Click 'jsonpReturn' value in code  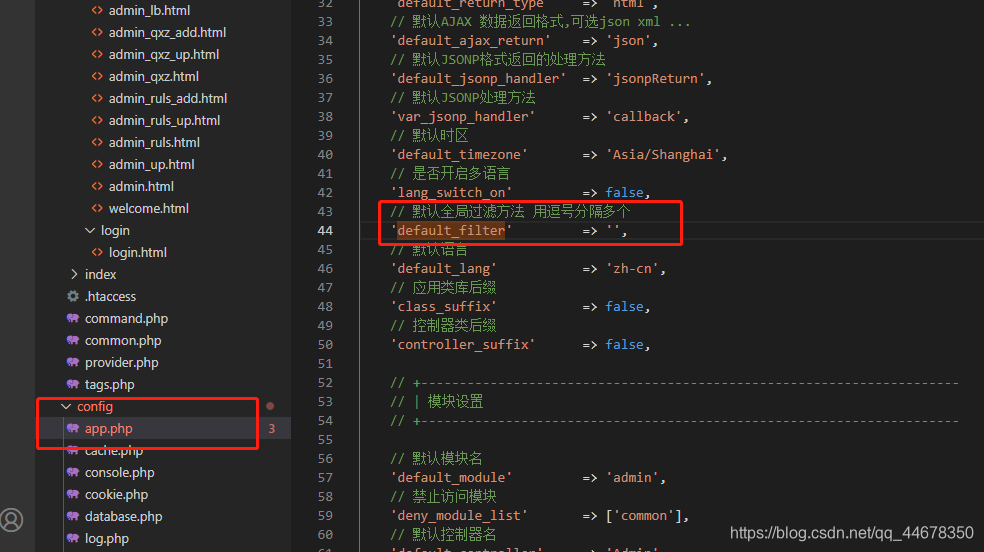(x=655, y=78)
